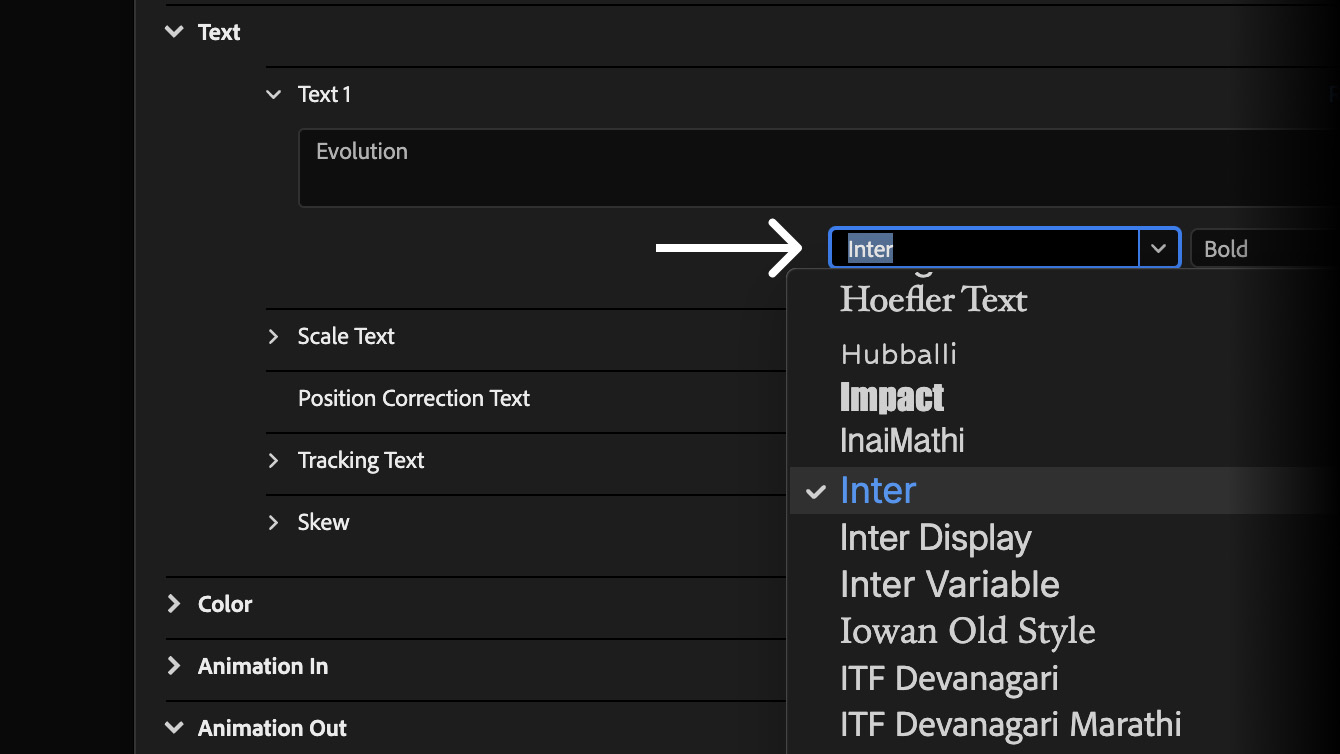Click the font name field showing Inter
The image size is (1340, 754).
click(984, 248)
